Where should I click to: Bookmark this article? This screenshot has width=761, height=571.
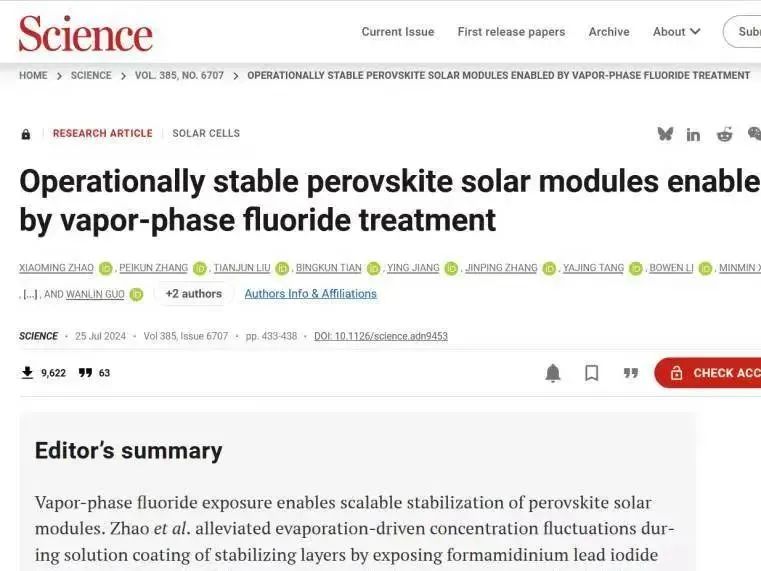592,373
